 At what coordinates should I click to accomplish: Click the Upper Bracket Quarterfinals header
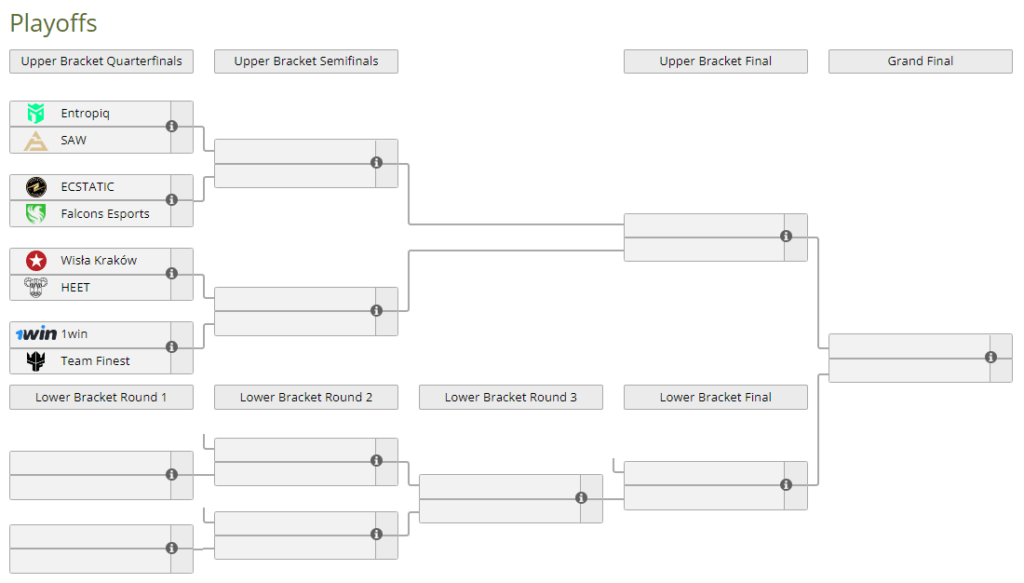click(x=101, y=61)
